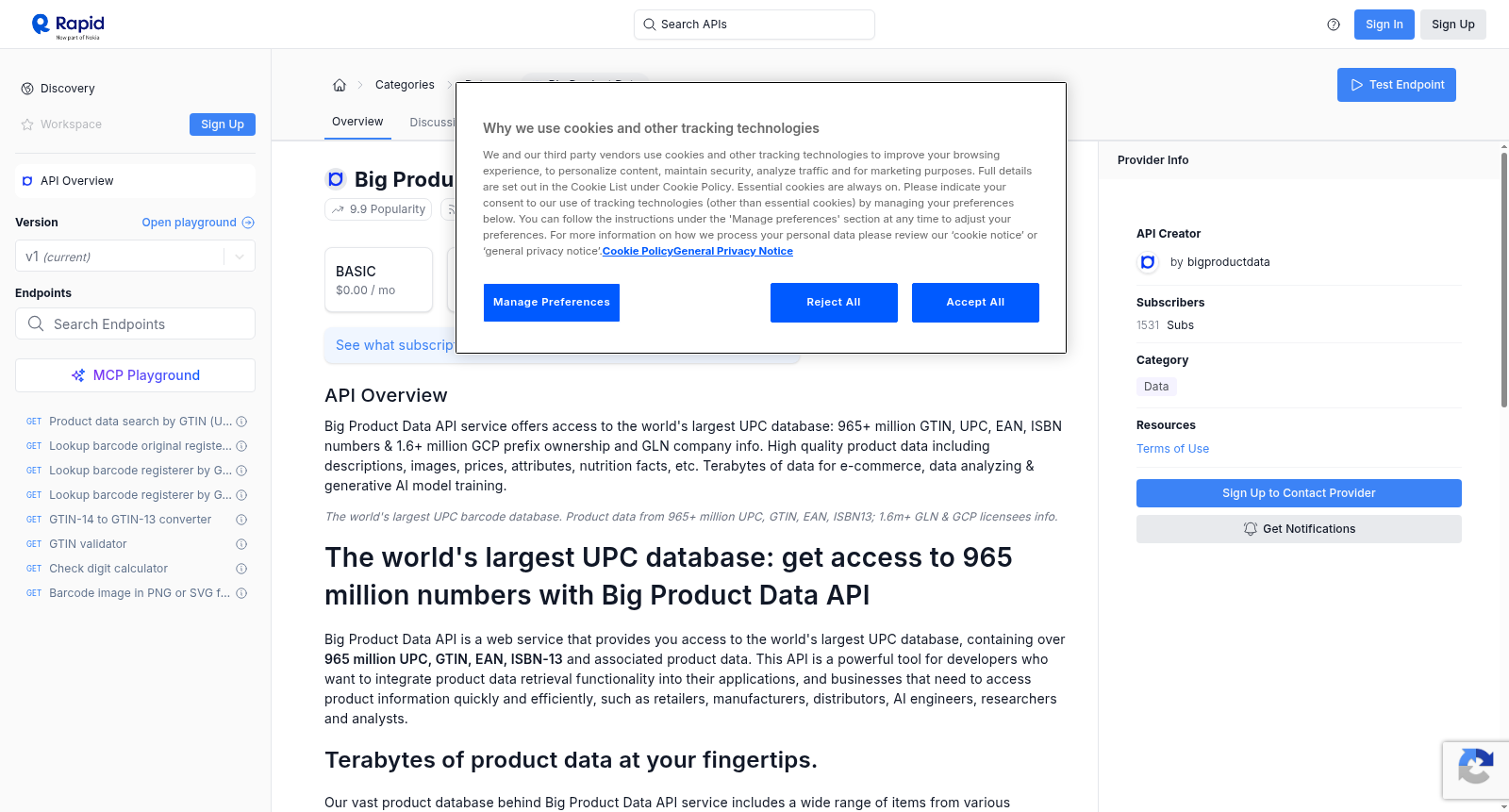Click the Discovery compass icon
This screenshot has height=812, width=1509.
click(27, 89)
